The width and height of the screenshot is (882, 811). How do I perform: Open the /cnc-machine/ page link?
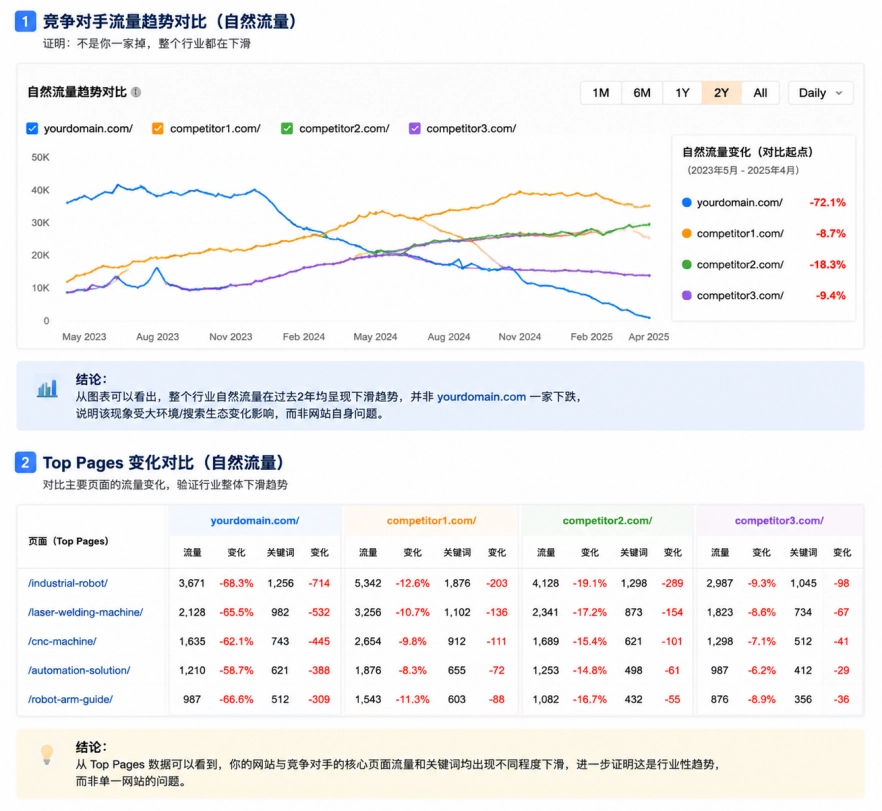62,641
